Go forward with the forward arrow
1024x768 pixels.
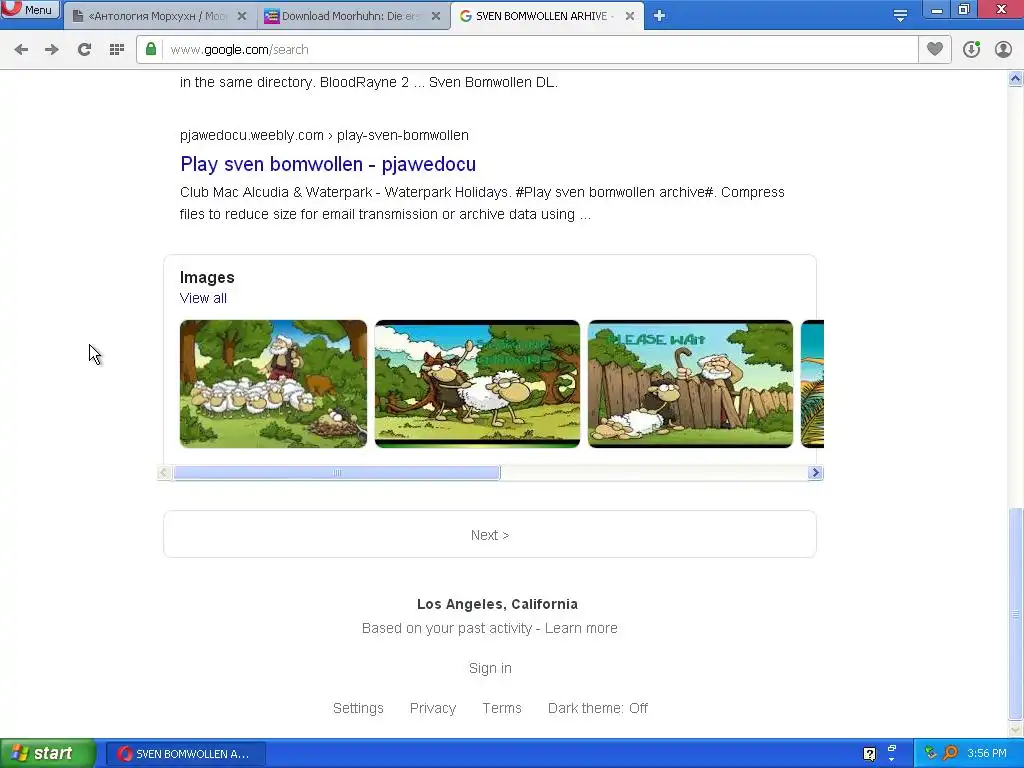click(x=52, y=50)
